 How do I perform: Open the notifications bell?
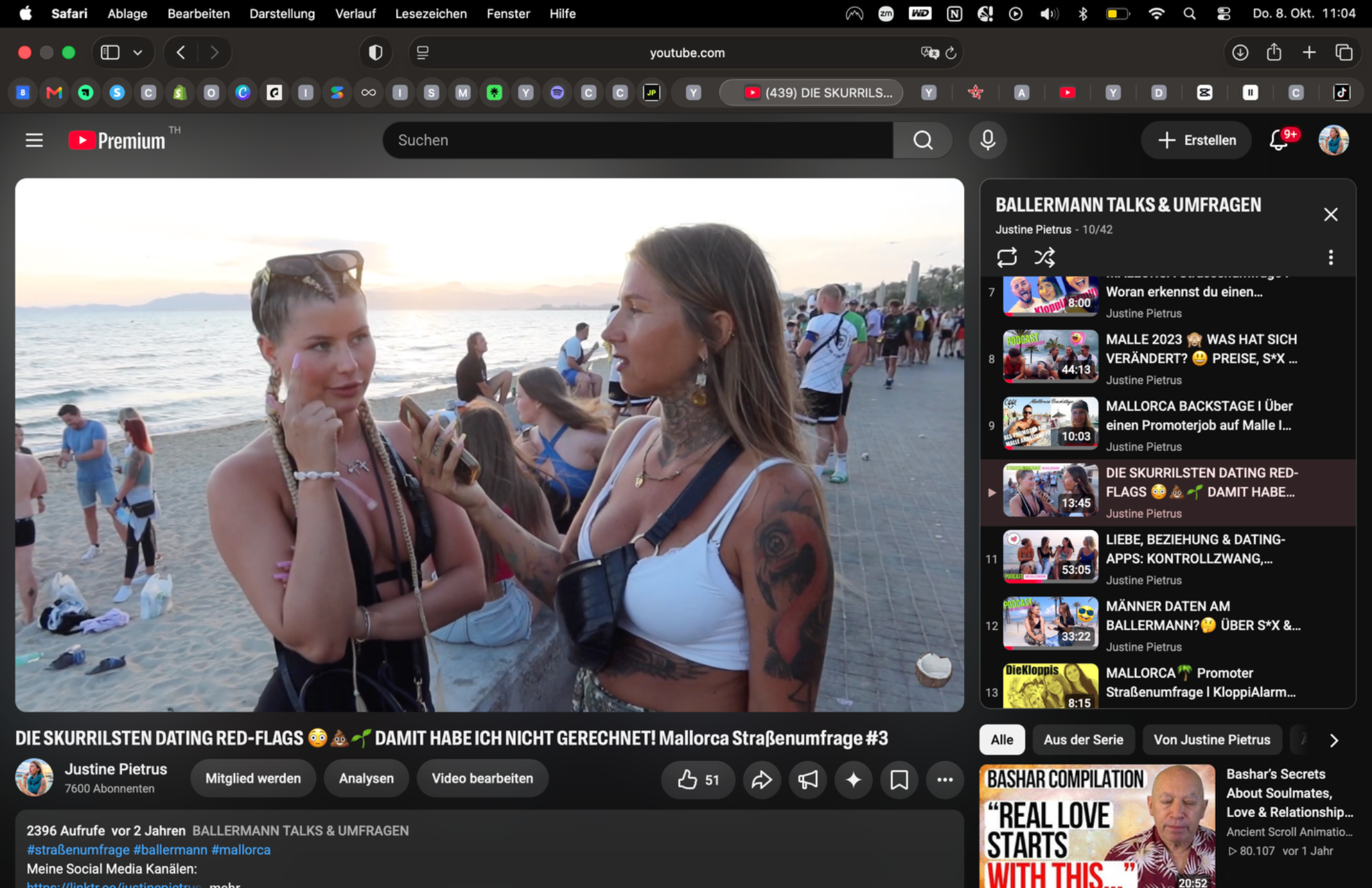(x=1279, y=140)
